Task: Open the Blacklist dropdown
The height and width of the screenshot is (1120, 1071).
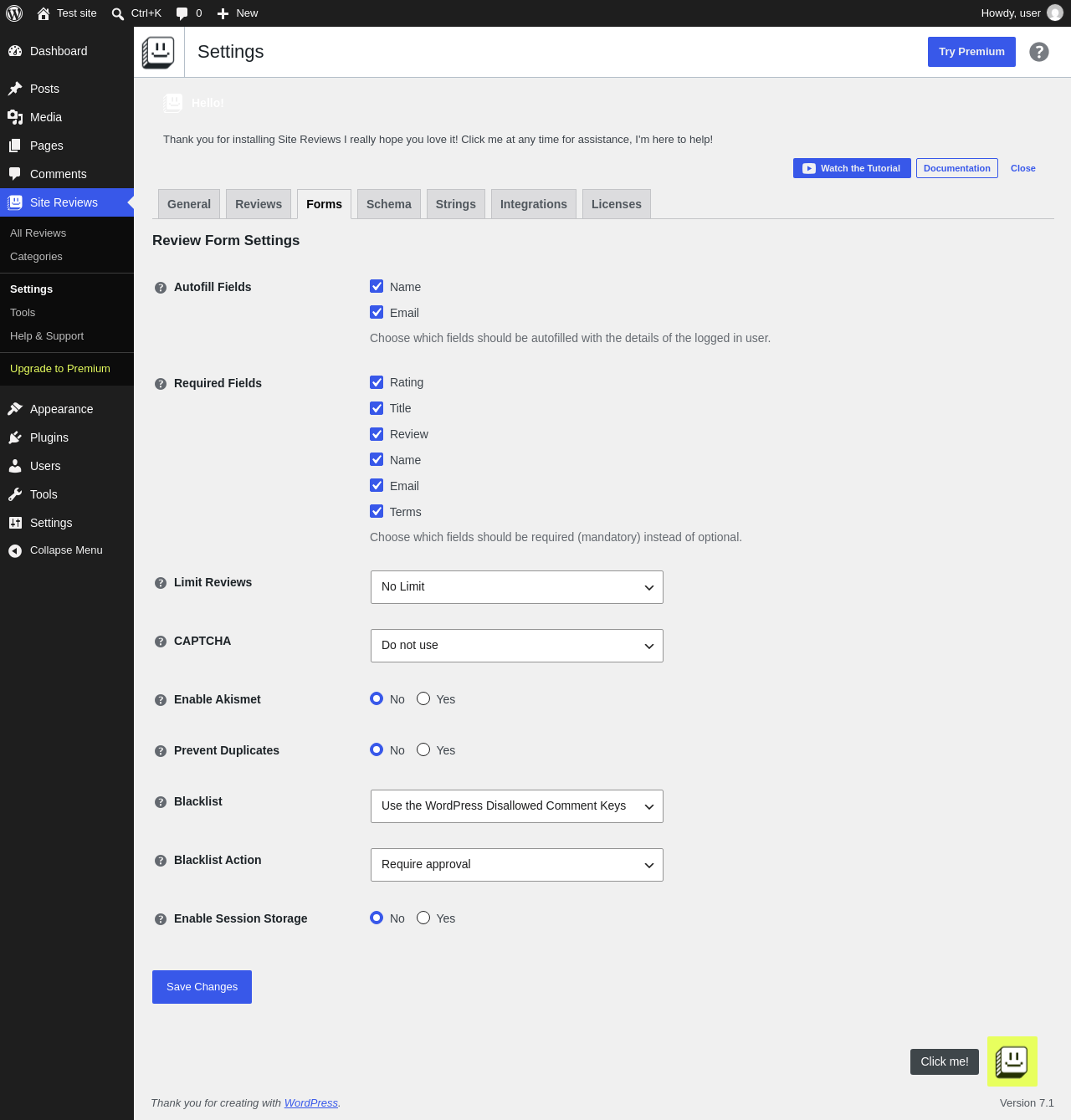Action: (x=517, y=806)
